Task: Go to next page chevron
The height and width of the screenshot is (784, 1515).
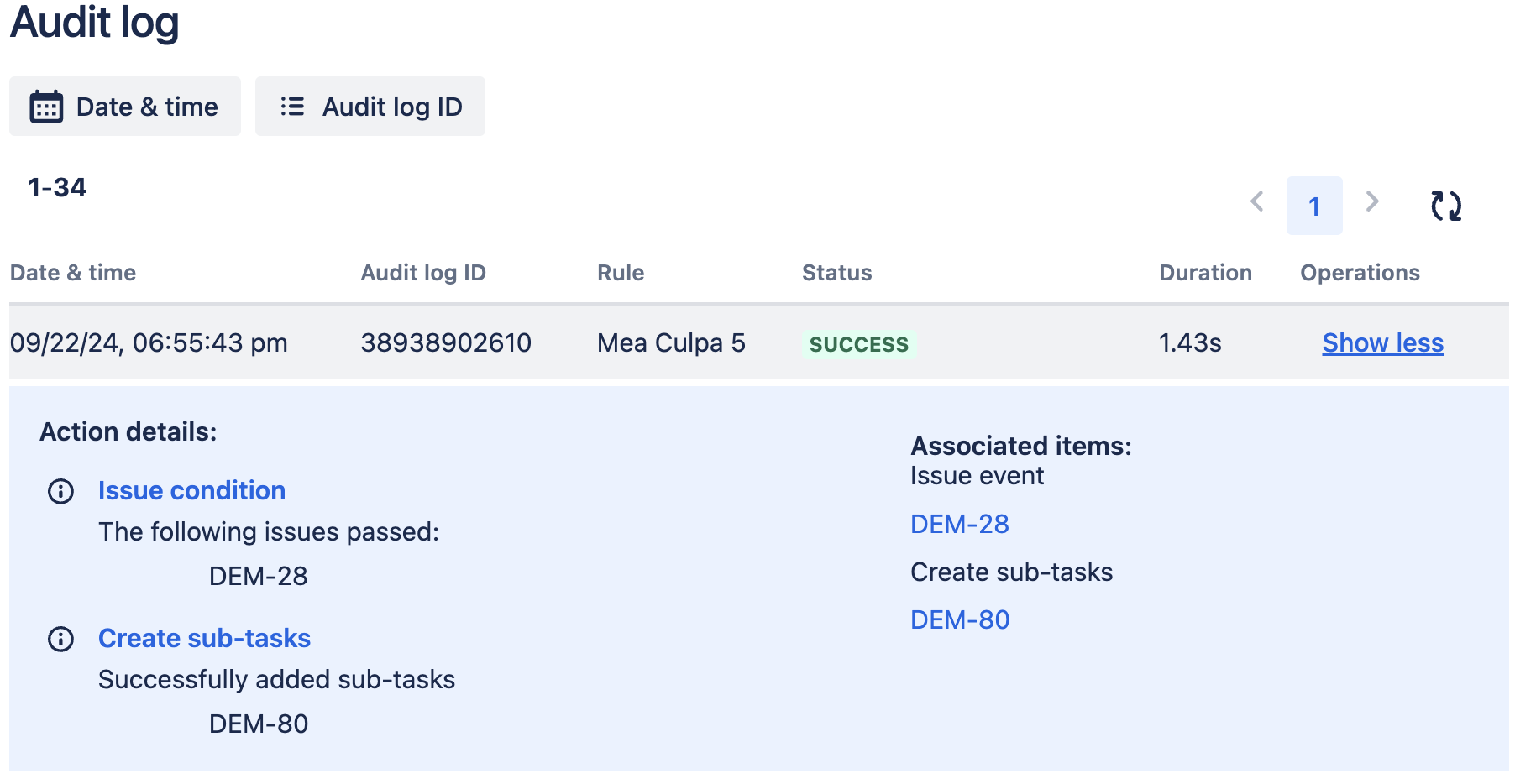Action: coord(1372,201)
